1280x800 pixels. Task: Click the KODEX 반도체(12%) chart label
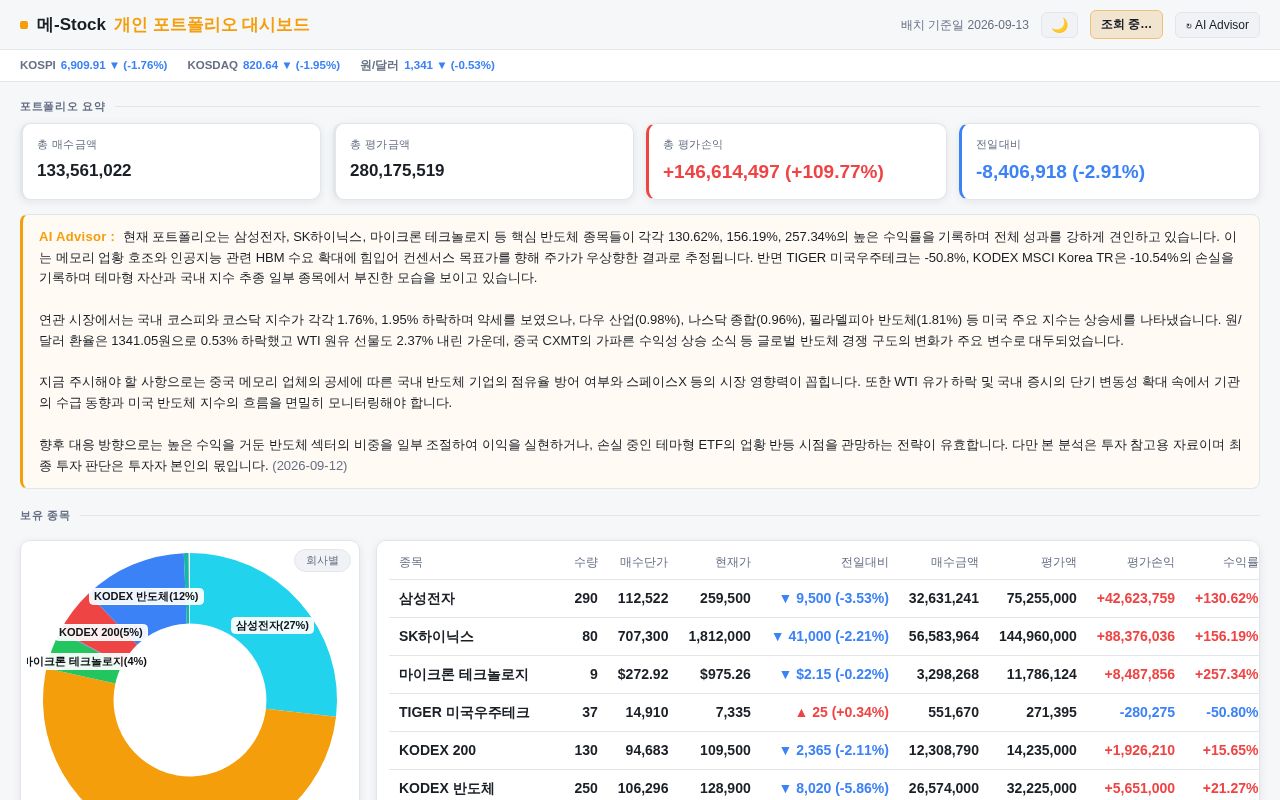146,596
